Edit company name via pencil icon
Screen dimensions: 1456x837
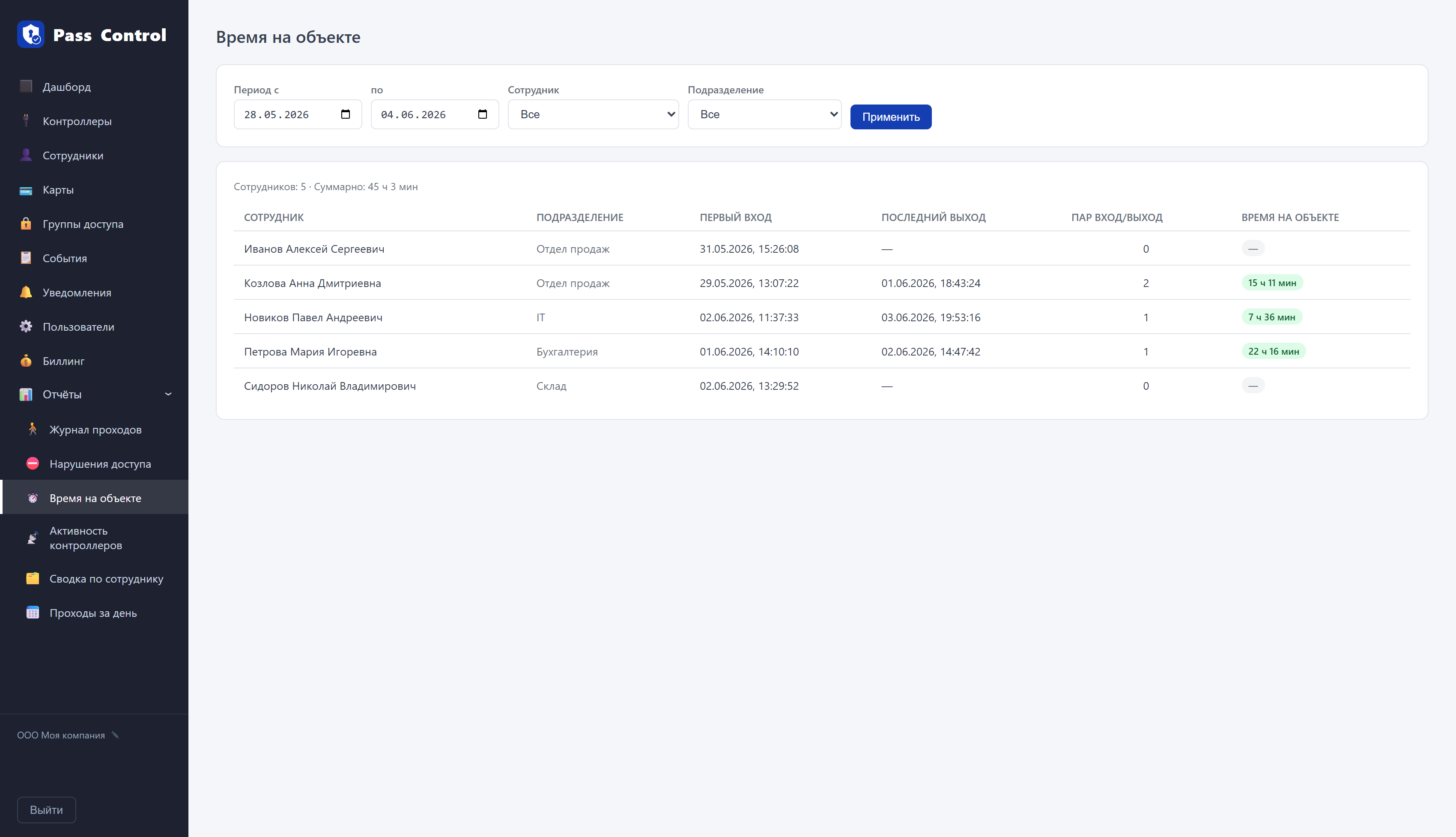click(x=116, y=735)
